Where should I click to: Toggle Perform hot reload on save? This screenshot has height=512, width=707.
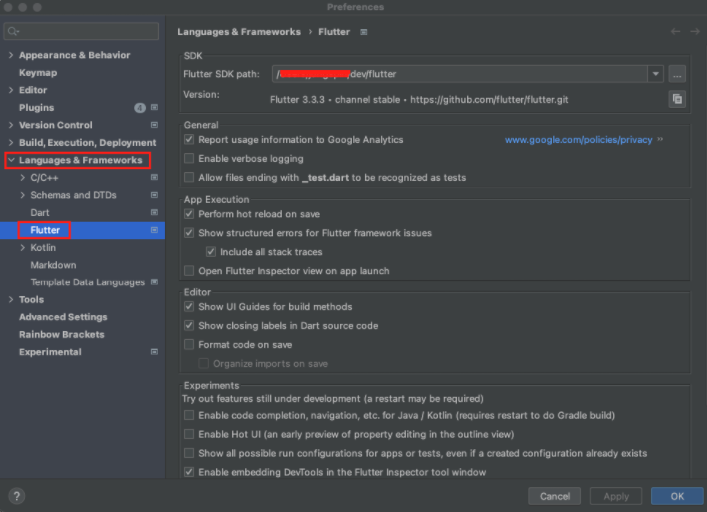tap(189, 214)
